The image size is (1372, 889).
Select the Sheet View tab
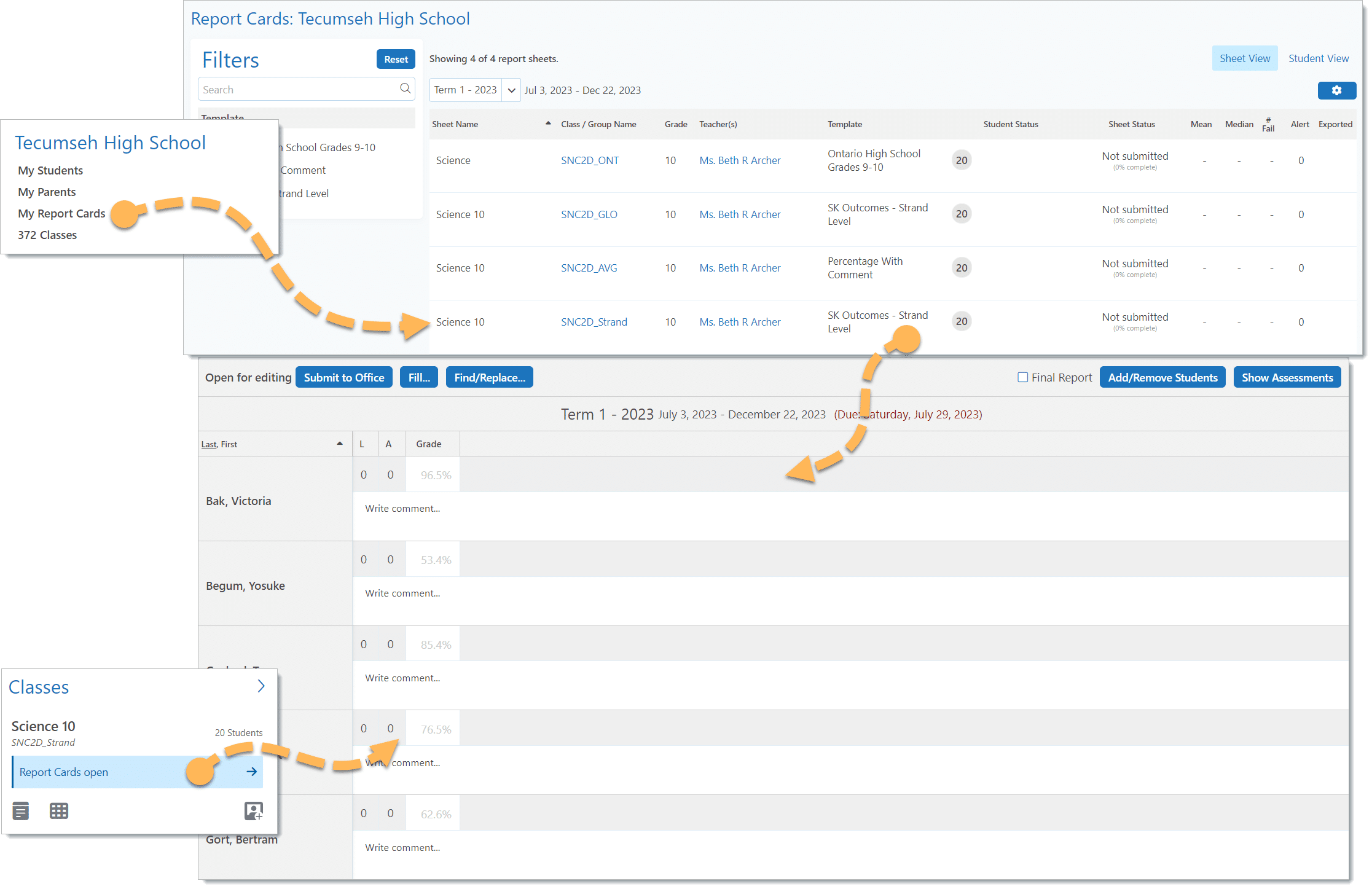[x=1244, y=58]
